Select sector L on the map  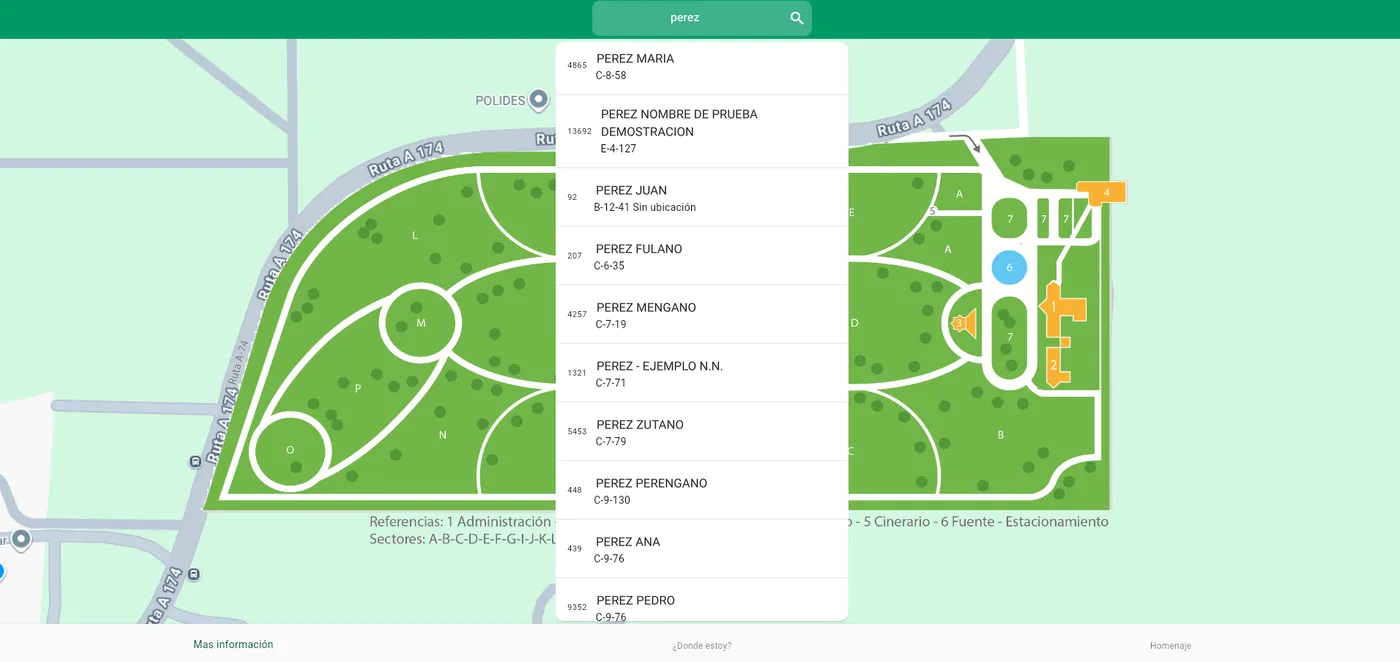[415, 235]
